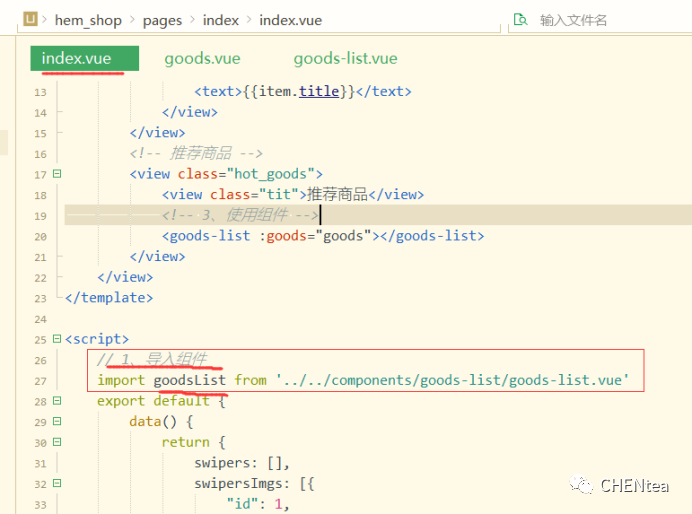Fold the data() function at line 29
692x514 pixels.
56,422
